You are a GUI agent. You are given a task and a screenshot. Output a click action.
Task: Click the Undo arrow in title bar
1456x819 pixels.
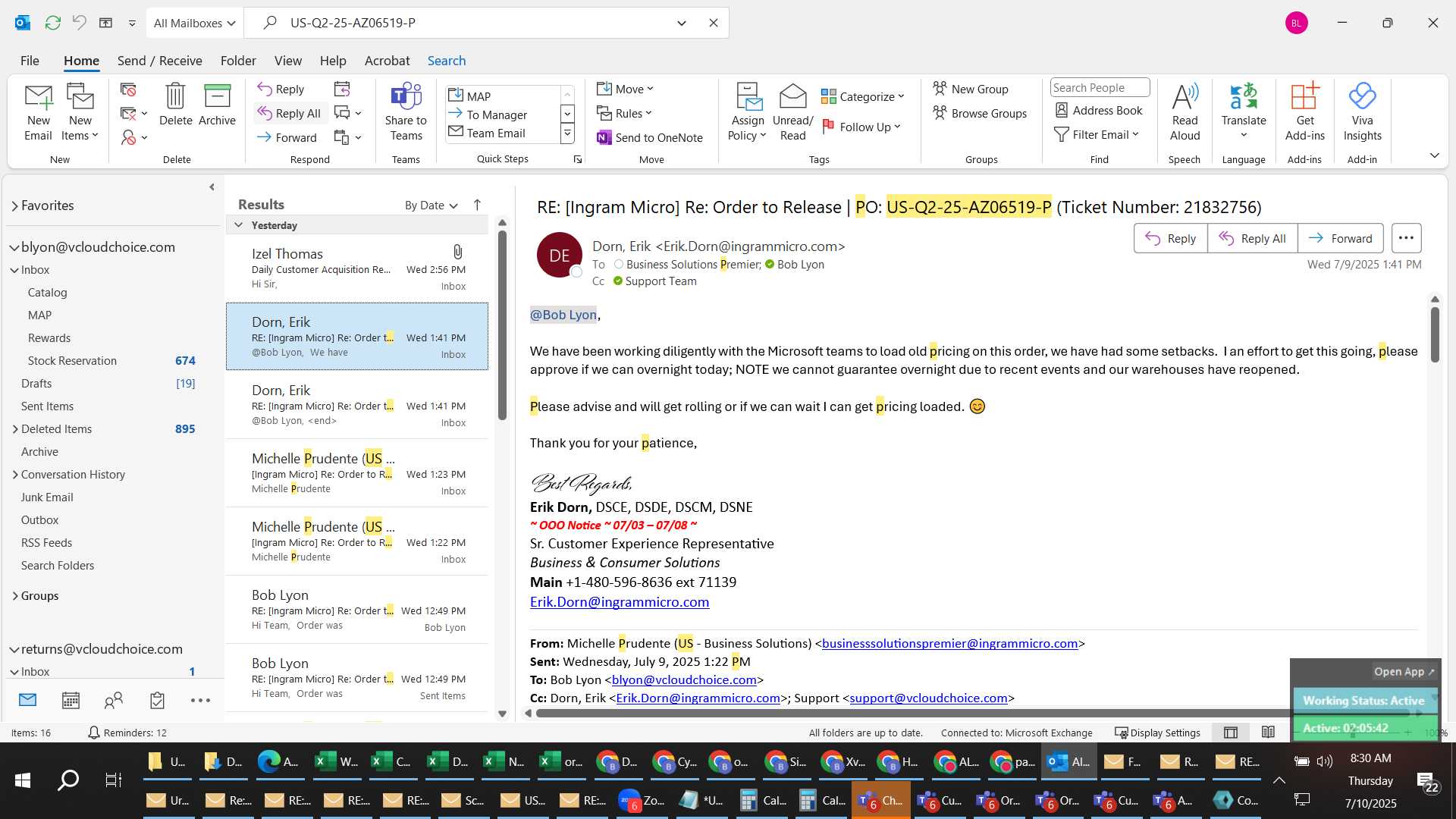79,23
